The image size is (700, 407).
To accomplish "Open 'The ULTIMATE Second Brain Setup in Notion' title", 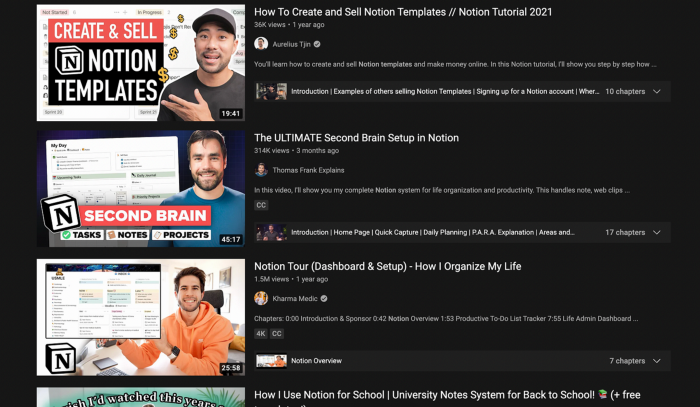I will 356,138.
